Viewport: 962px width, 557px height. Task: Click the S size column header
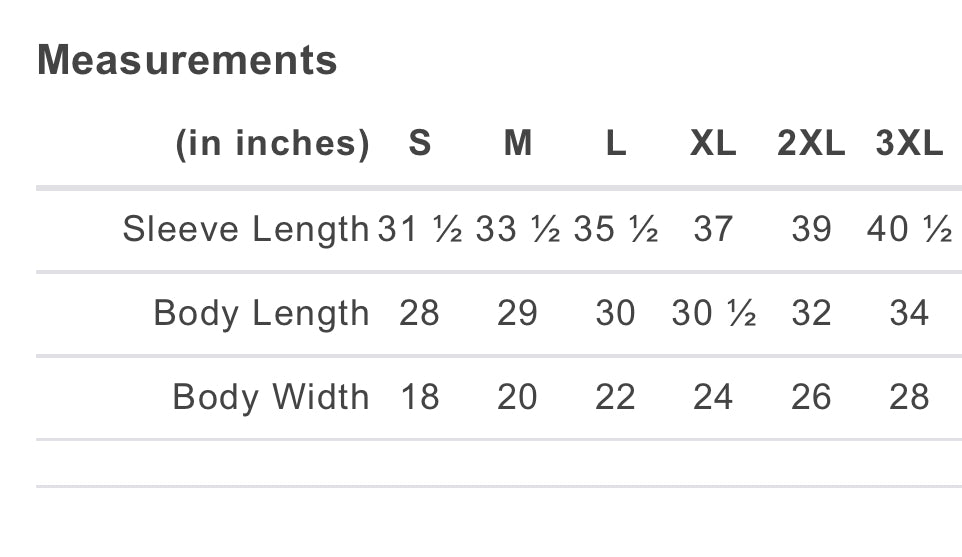coord(420,144)
